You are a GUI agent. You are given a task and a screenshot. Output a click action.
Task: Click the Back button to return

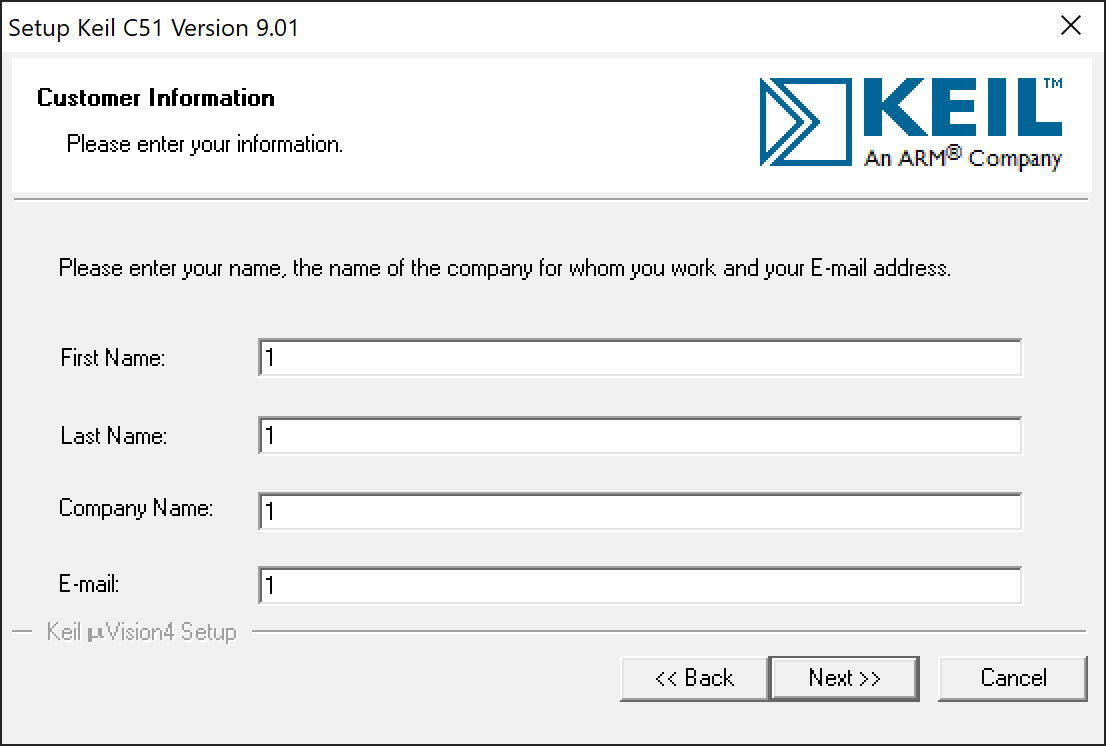(x=694, y=678)
